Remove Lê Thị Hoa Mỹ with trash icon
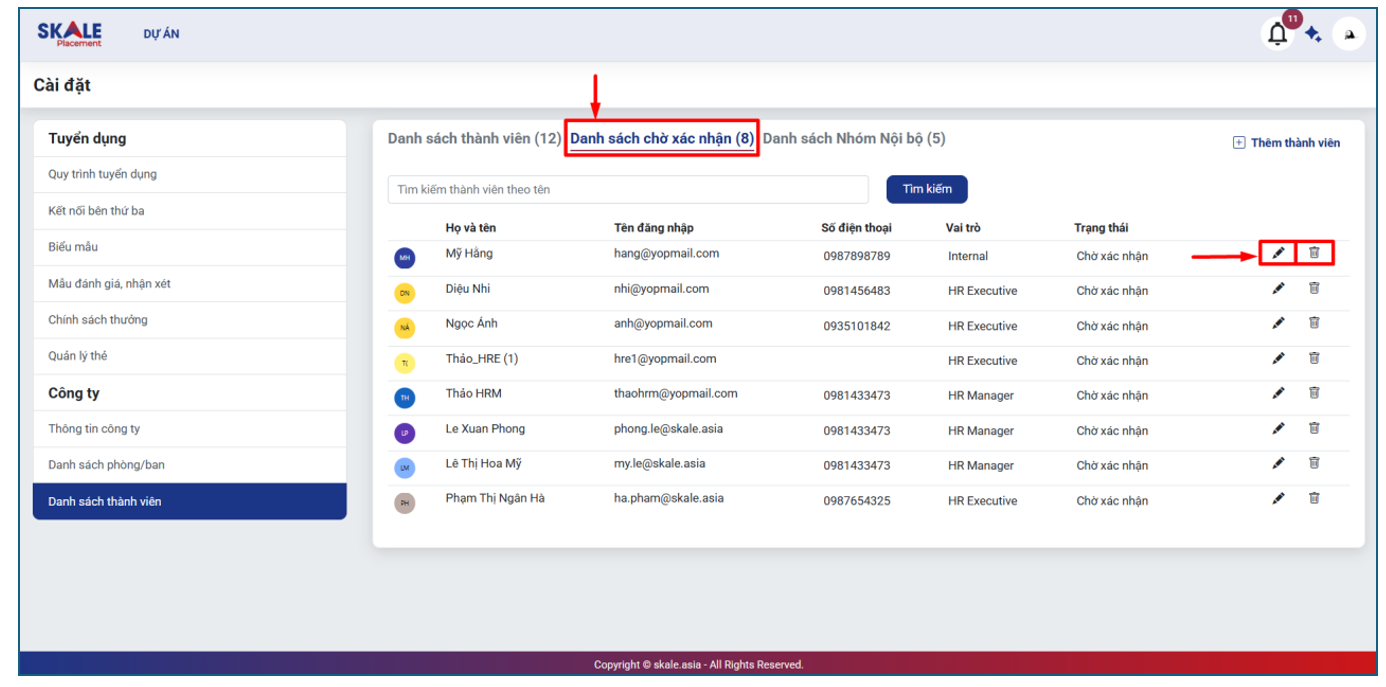Screen dimensions: 1386x687 pyautogui.click(x=1314, y=463)
